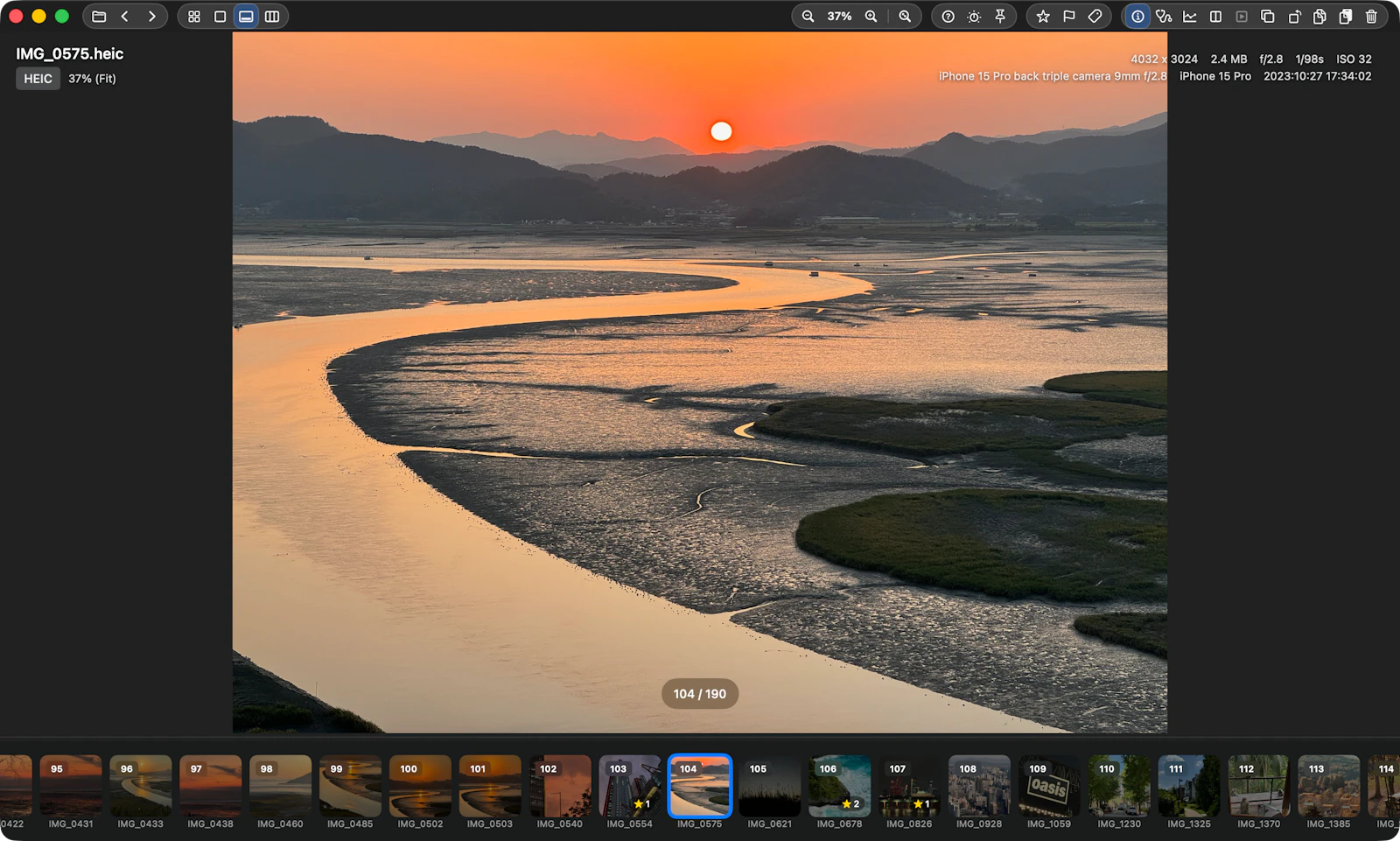Open thumbnail 100 IMG_0502

click(x=421, y=787)
